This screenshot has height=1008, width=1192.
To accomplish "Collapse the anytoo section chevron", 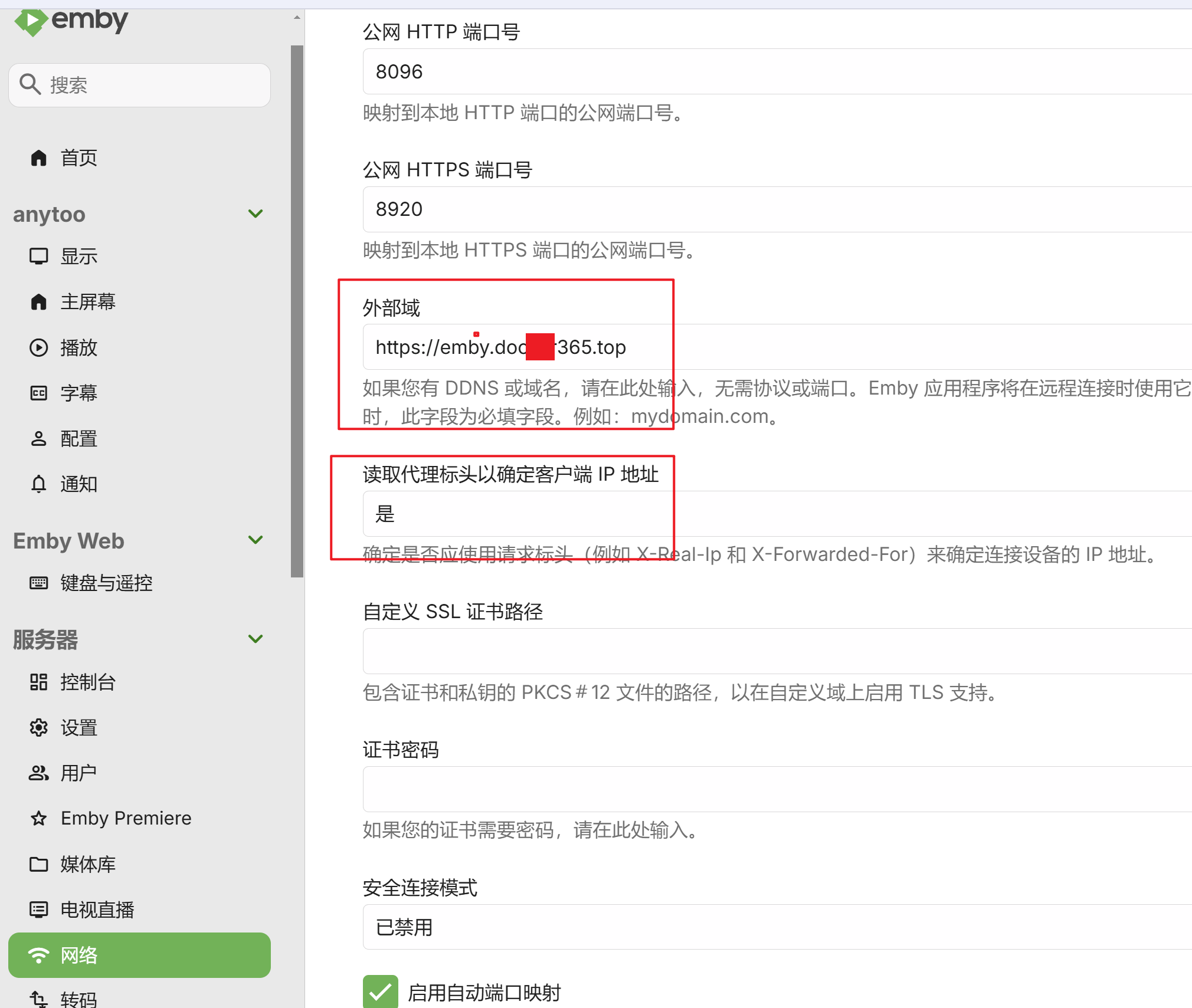I will click(x=256, y=214).
